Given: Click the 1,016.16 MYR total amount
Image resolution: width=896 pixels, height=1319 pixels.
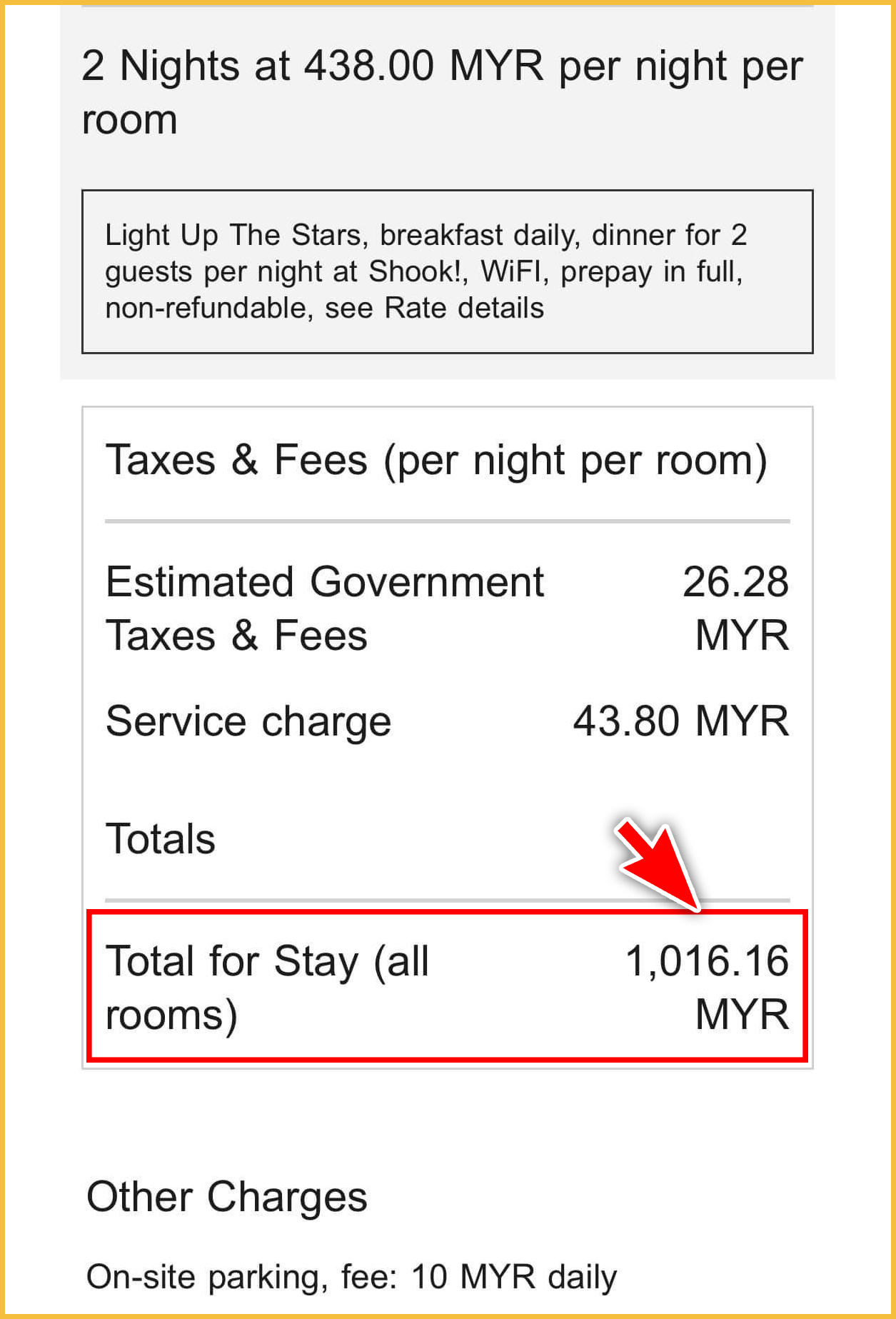Looking at the screenshot, I should (708, 988).
